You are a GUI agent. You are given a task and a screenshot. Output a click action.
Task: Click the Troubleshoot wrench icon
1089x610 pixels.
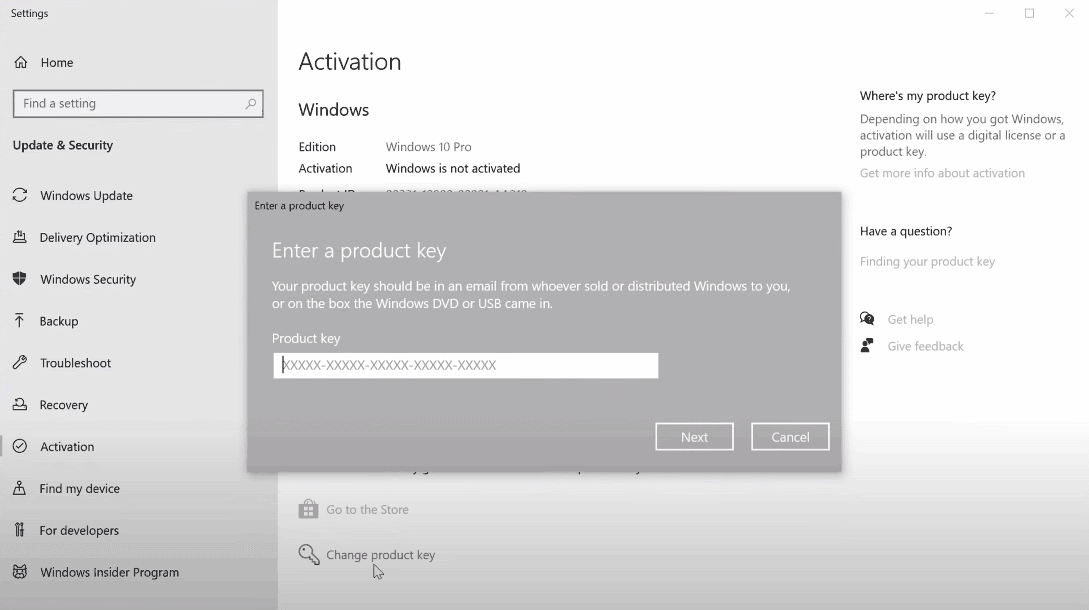pos(20,363)
